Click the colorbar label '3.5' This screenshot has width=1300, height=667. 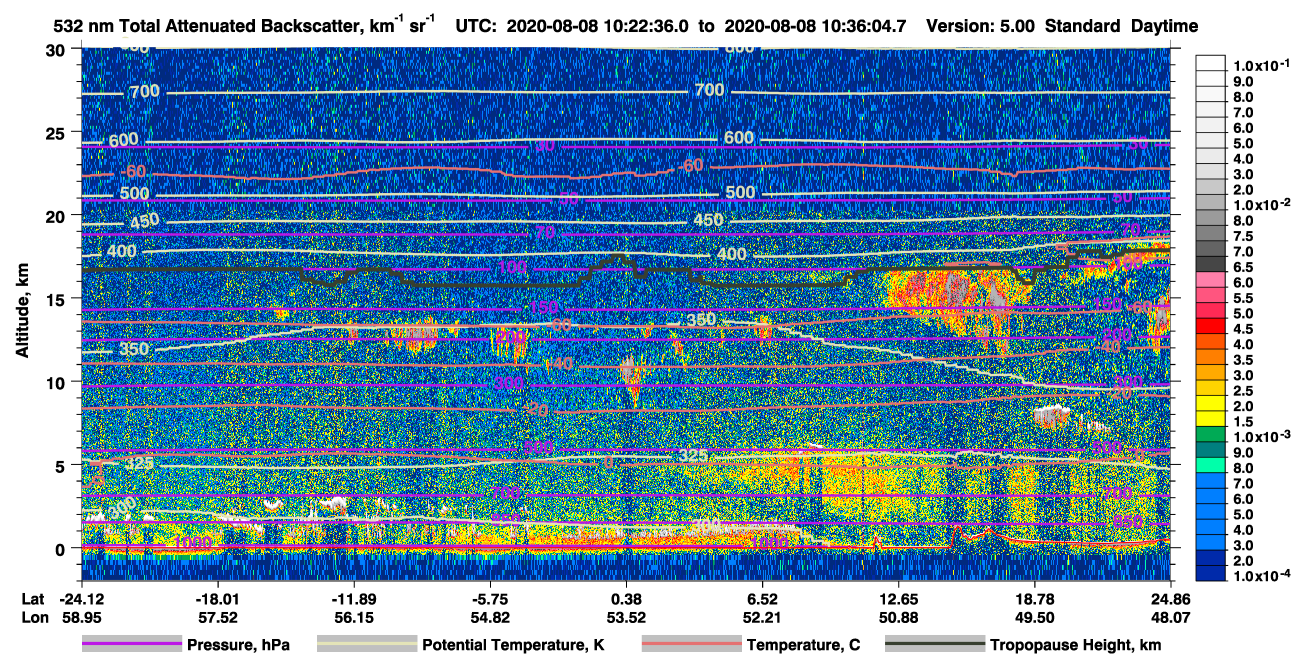(1243, 360)
